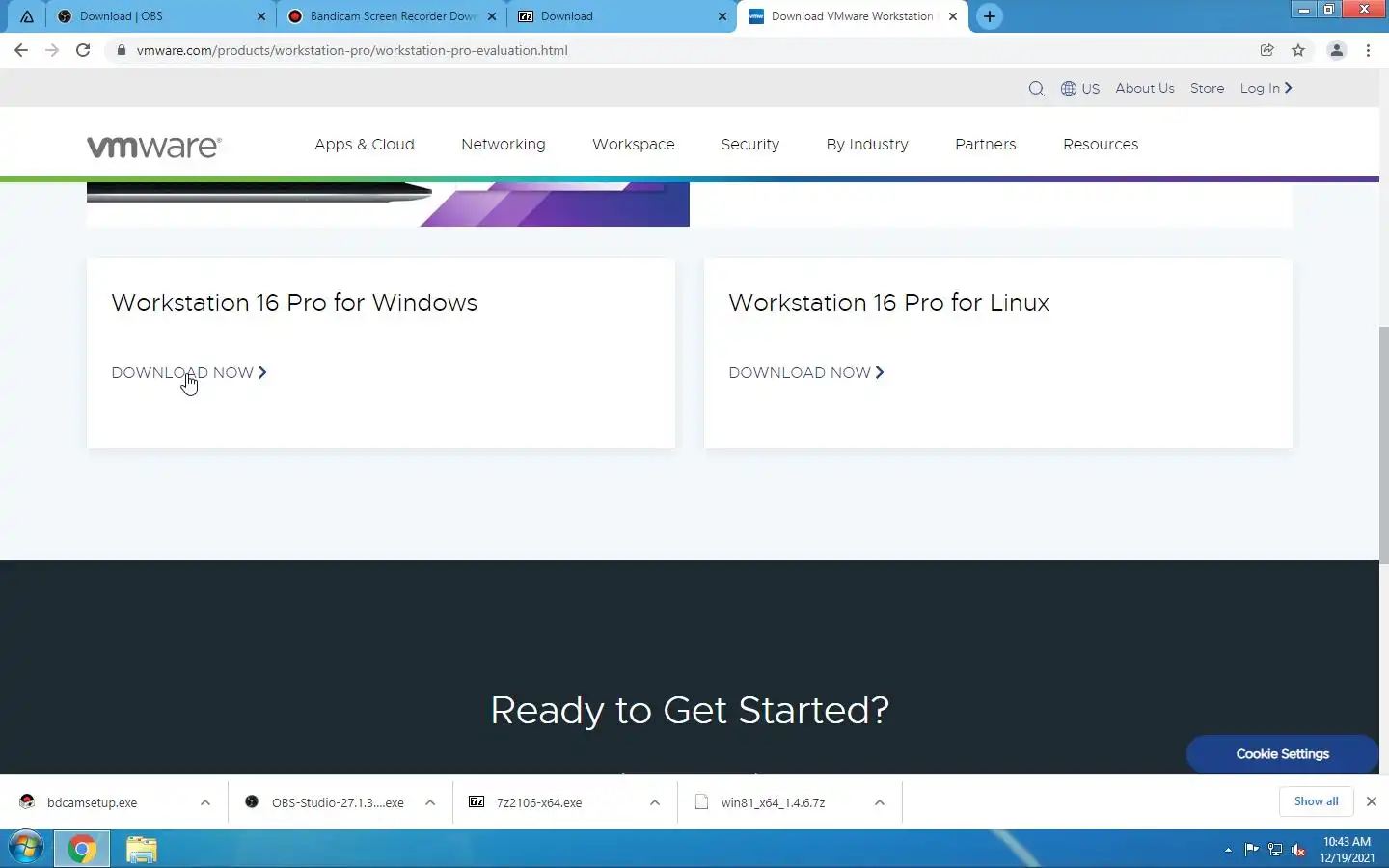This screenshot has width=1389, height=868.
Task: Bookmark this page with the star icon
Action: [x=1298, y=50]
